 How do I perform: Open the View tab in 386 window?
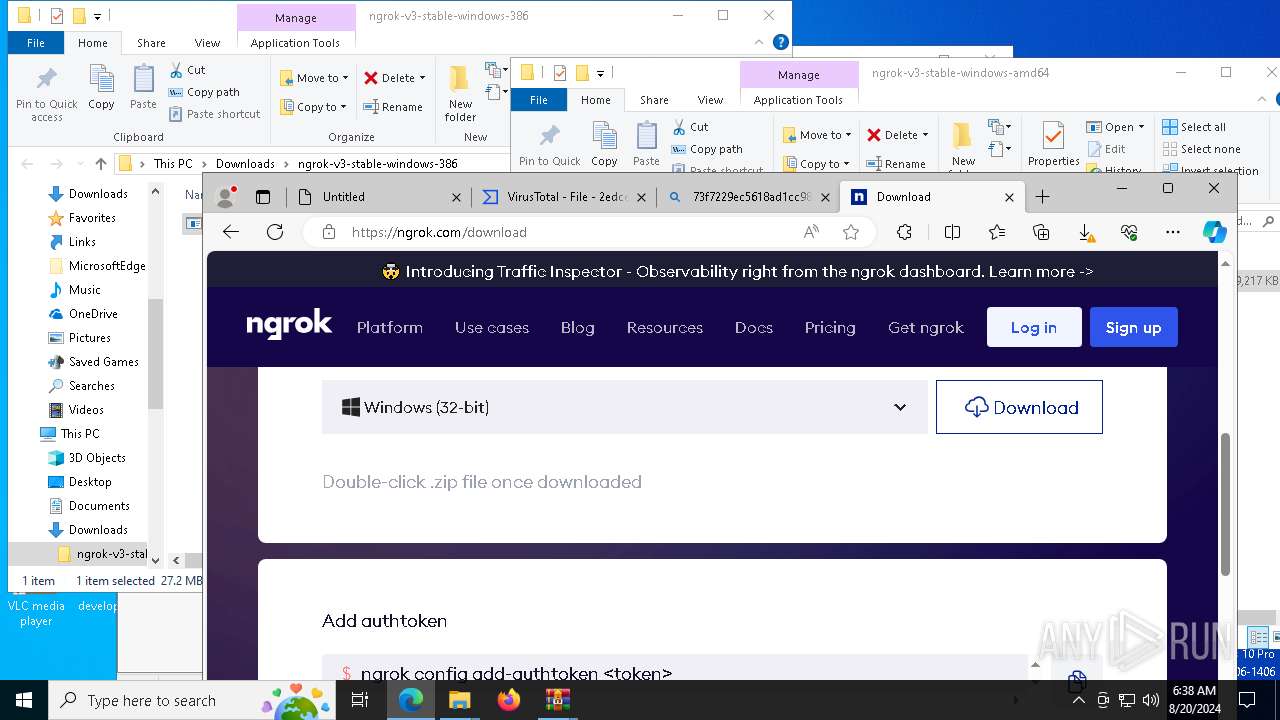207,43
